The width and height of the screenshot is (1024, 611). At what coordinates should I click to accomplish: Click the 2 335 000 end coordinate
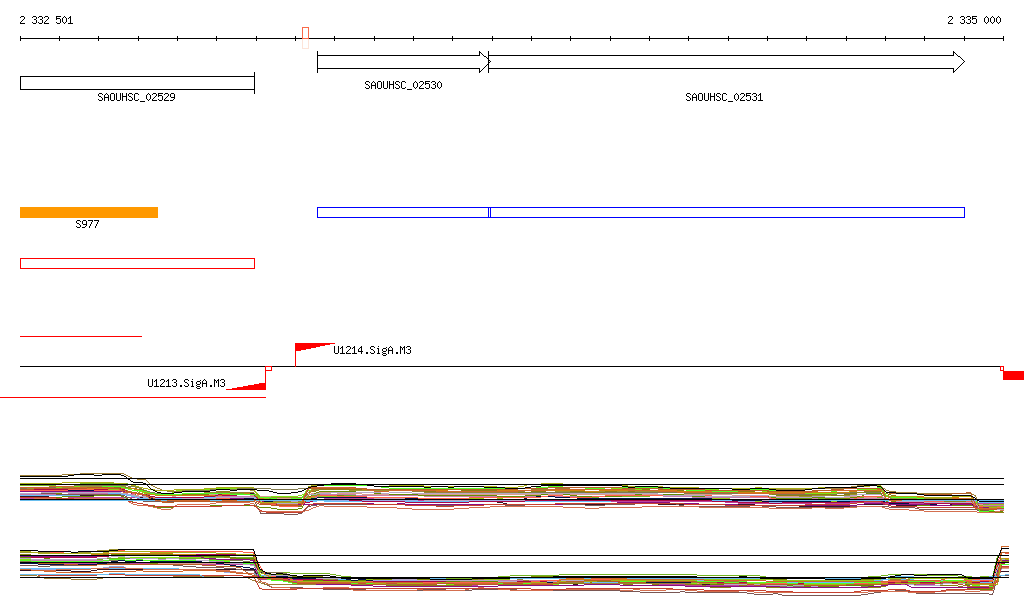coord(974,20)
